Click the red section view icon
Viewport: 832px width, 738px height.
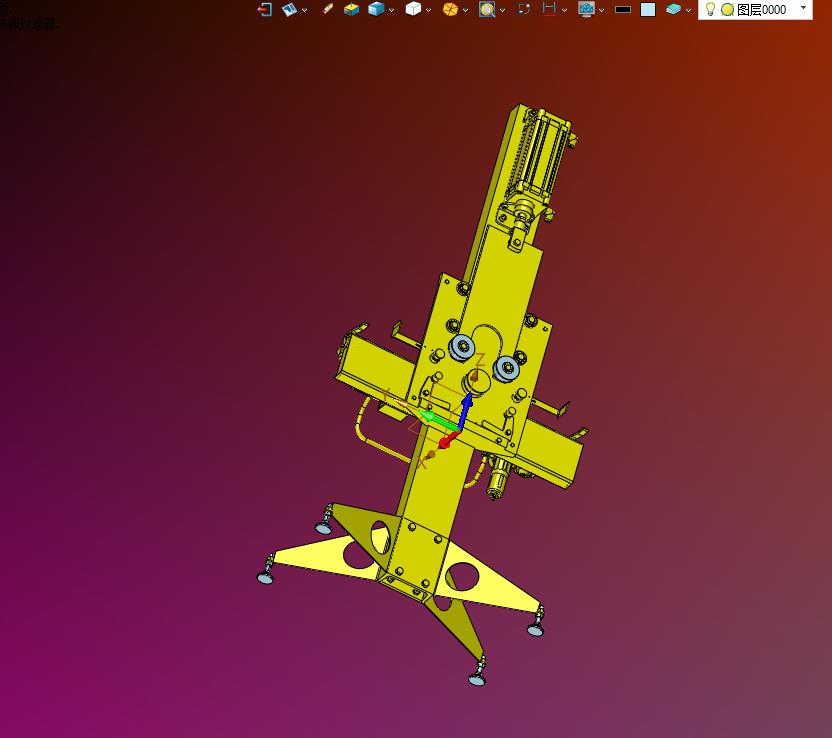549,9
